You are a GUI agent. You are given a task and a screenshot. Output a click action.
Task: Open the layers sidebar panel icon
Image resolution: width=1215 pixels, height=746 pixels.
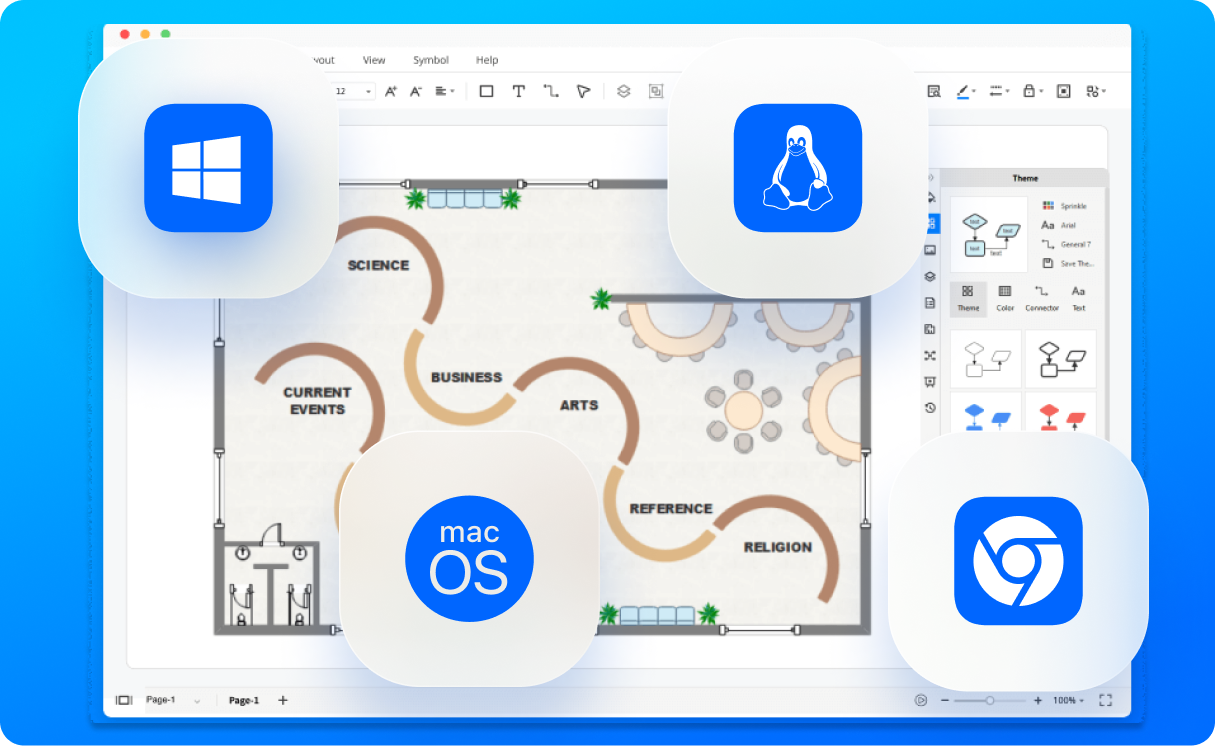pos(930,276)
